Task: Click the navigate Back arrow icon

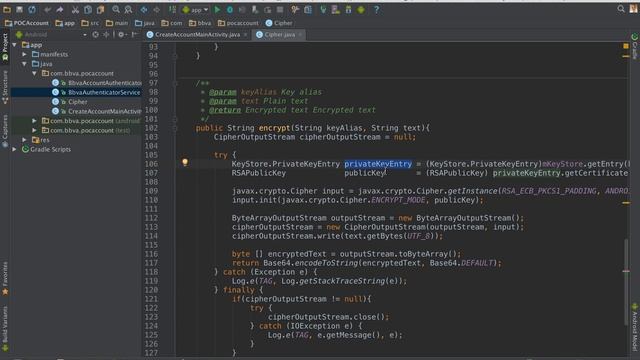Action: [x=144, y=9]
